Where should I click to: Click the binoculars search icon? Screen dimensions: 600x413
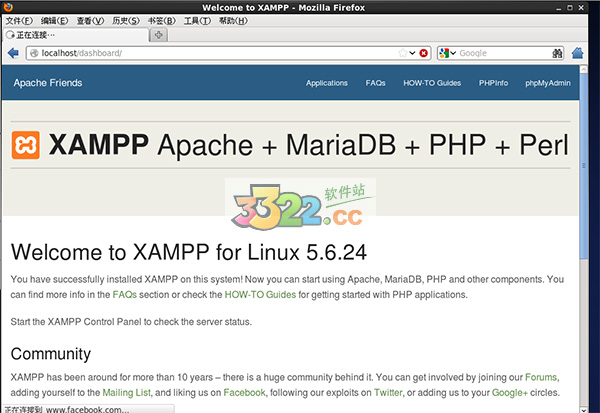[x=557, y=53]
